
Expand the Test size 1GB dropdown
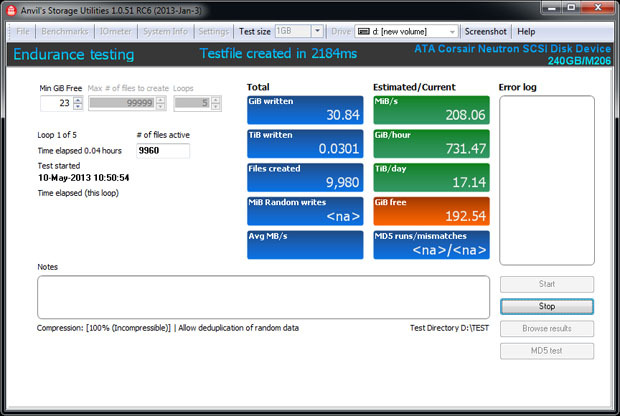click(317, 31)
